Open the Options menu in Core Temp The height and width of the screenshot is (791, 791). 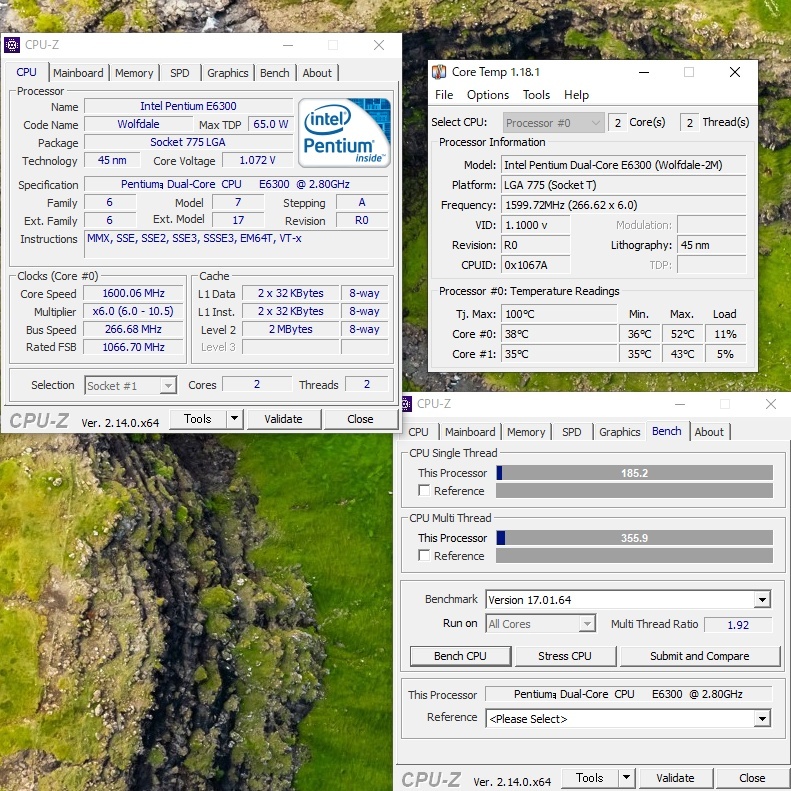(x=488, y=95)
